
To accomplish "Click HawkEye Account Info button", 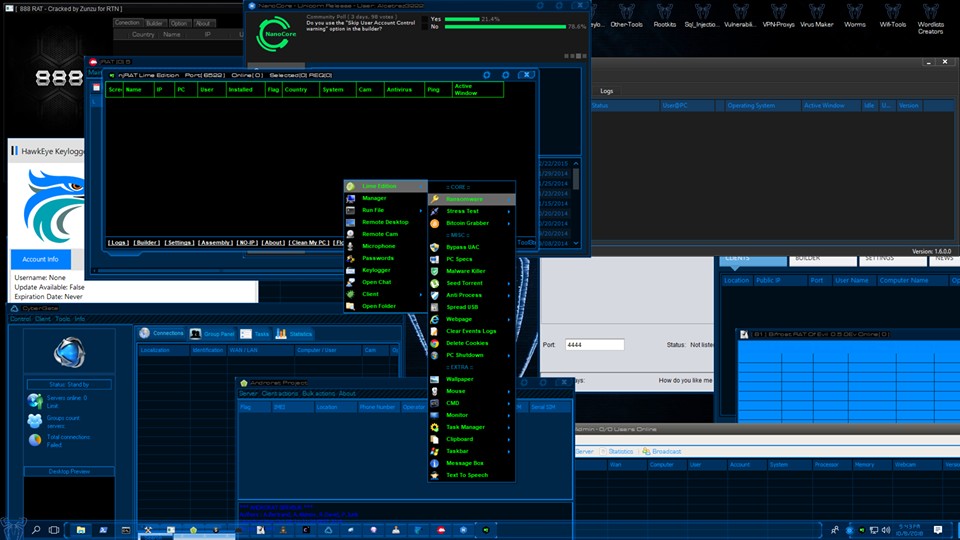I will click(40, 259).
